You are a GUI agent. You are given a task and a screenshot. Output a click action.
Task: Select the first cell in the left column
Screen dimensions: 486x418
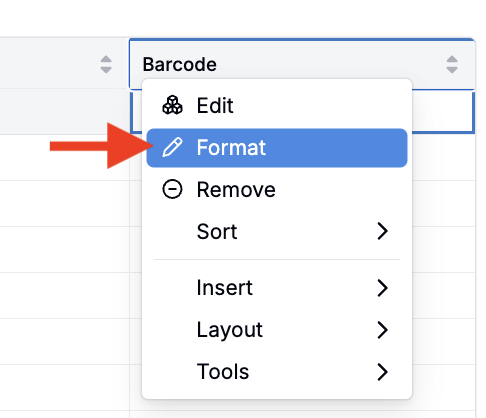pyautogui.click(x=64, y=112)
